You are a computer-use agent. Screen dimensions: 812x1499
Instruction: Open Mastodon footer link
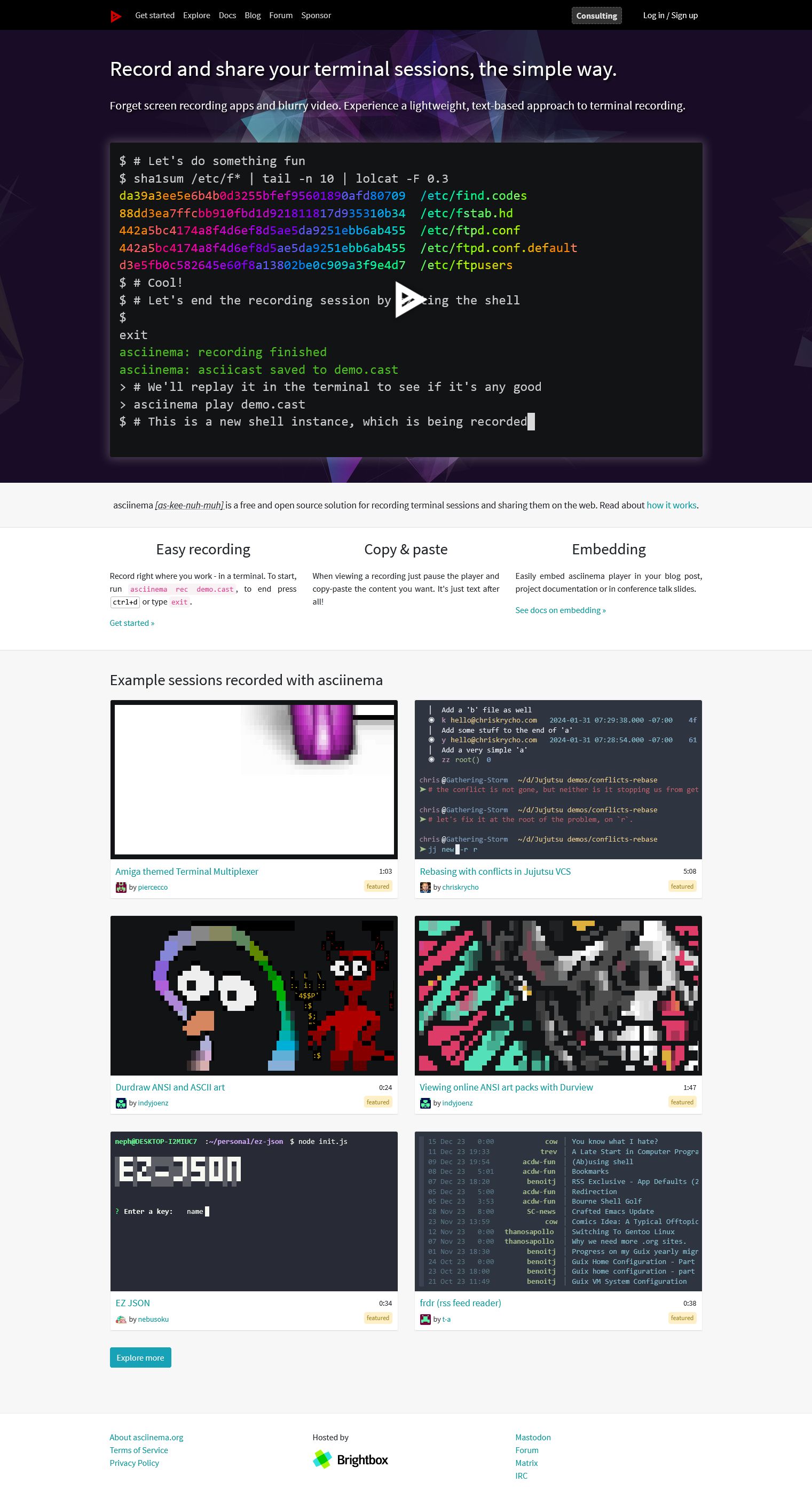(x=533, y=1437)
